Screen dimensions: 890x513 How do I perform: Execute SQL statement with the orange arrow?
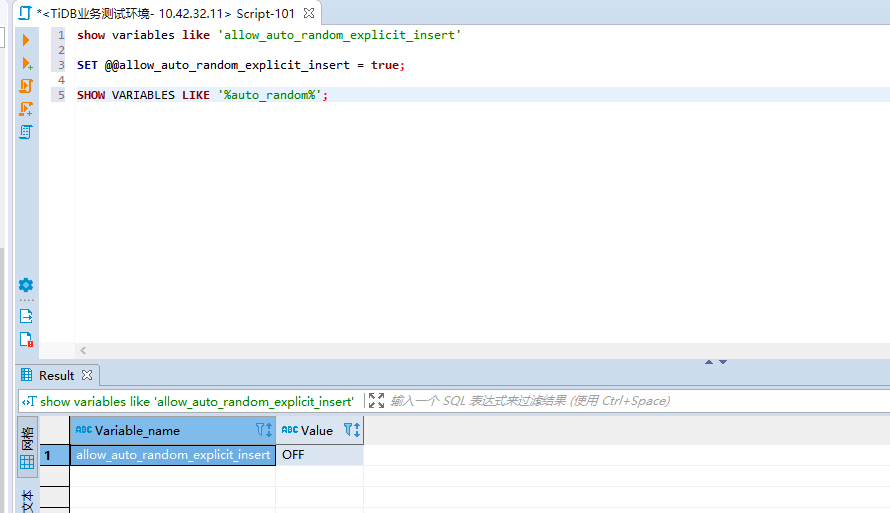(26, 40)
